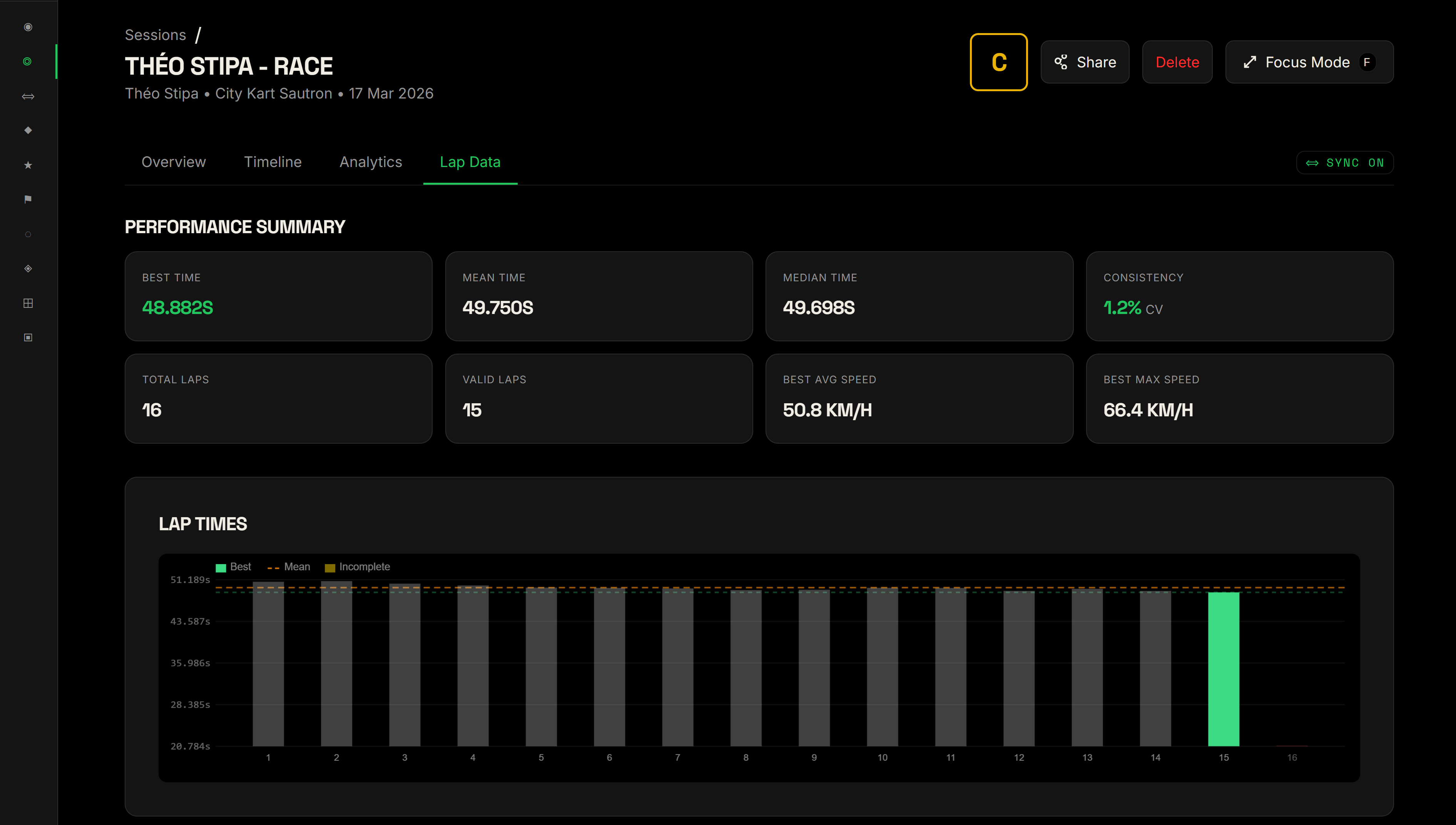This screenshot has height=825, width=1456.
Task: Click the Share button
Action: (1084, 62)
